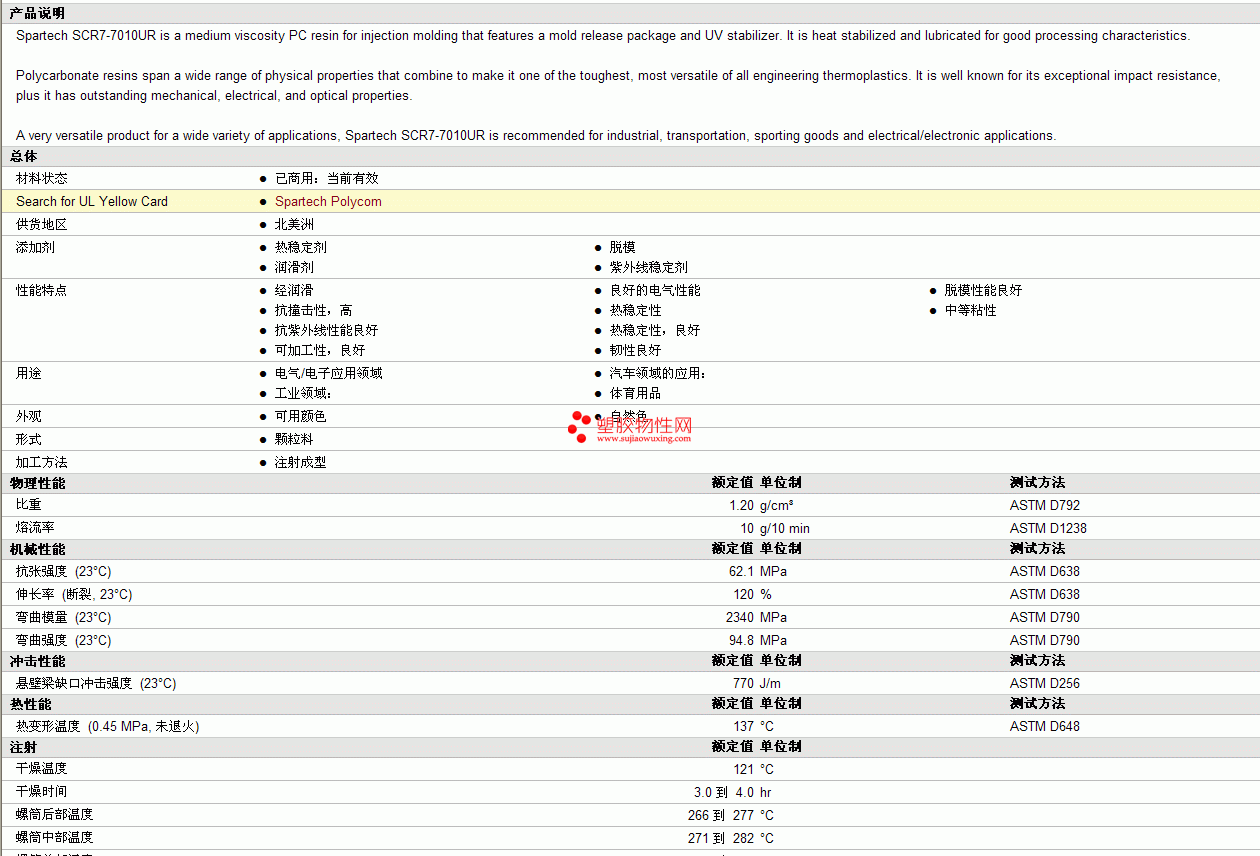
Task: Click the 经润滑 feature entry
Action: pos(294,290)
